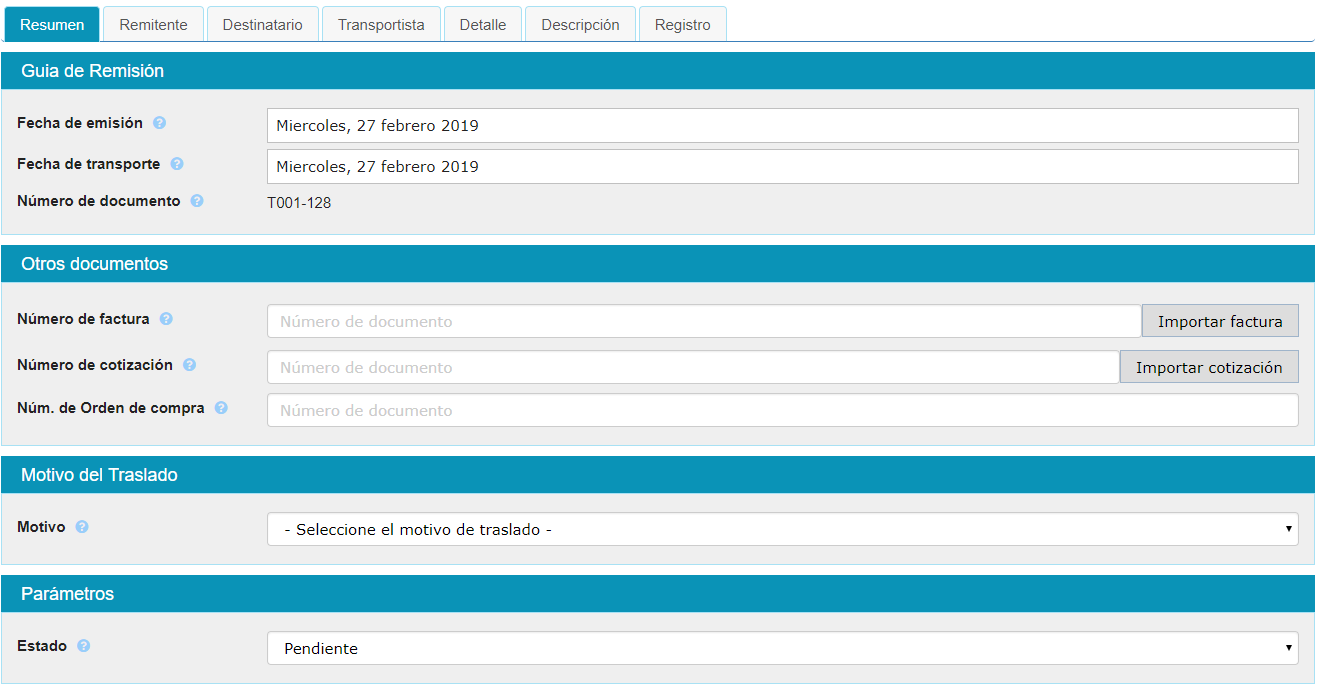Open the Registro tab
This screenshot has height=687, width=1319.
[x=683, y=25]
